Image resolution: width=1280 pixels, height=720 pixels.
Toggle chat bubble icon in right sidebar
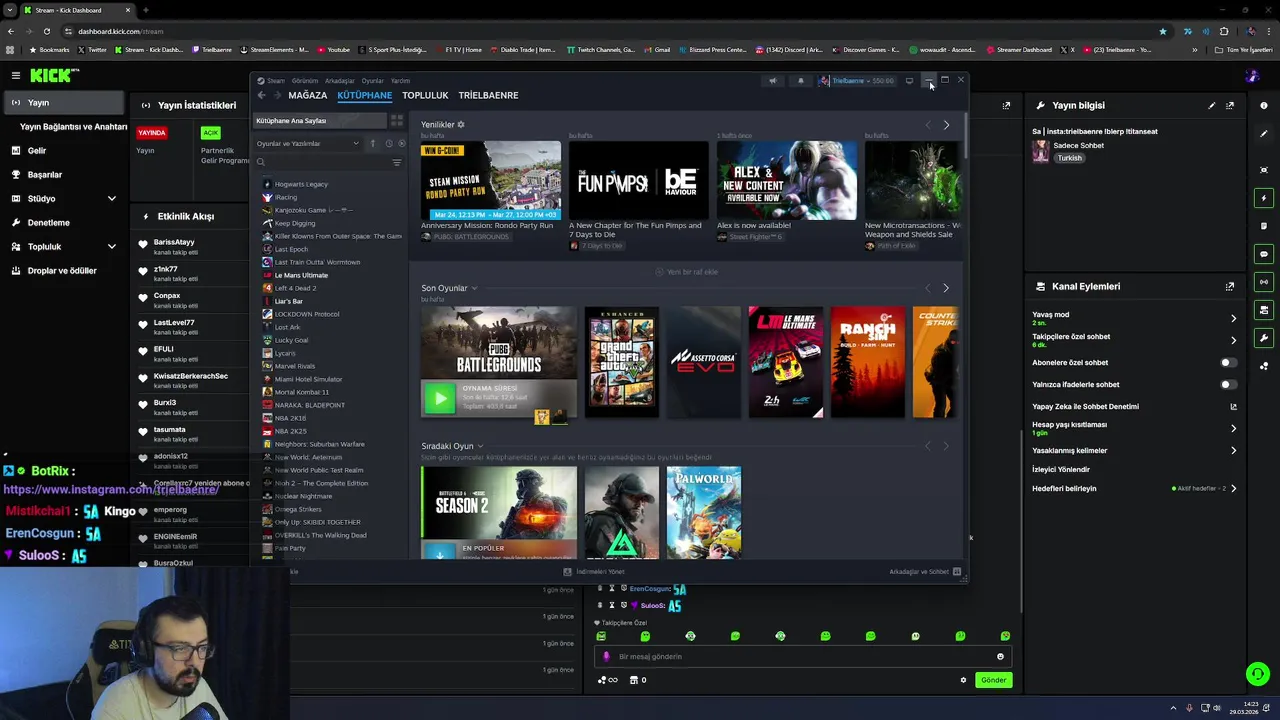click(x=1264, y=254)
